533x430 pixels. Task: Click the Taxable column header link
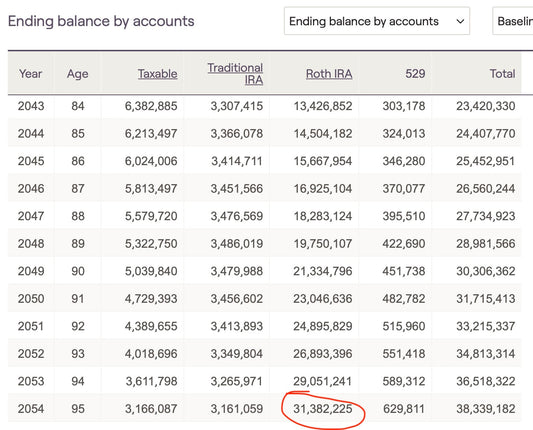pyautogui.click(x=157, y=74)
